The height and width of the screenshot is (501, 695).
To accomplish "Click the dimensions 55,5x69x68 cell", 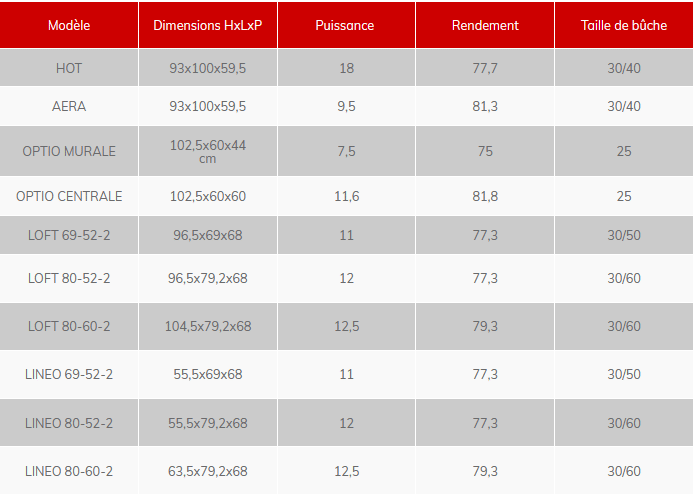I will click(208, 374).
